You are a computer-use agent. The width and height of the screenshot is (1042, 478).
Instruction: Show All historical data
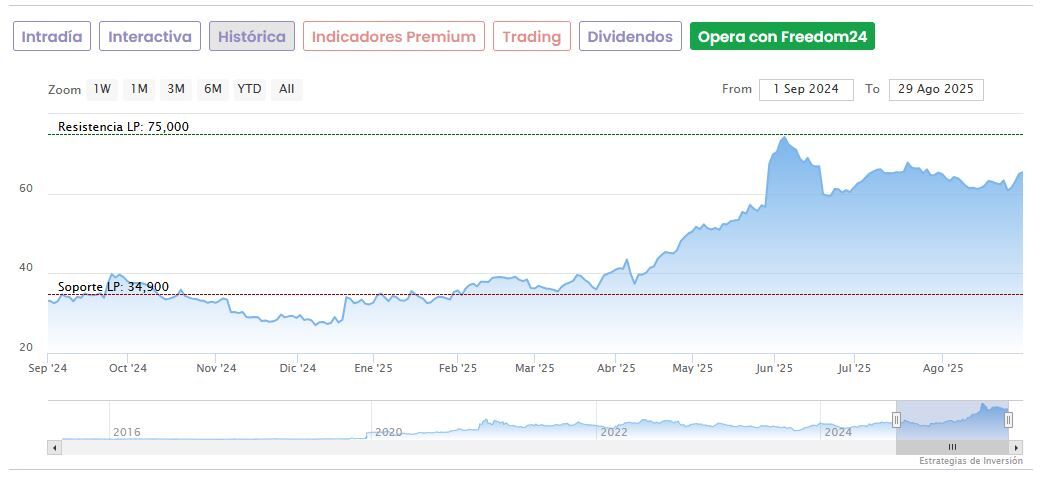pyautogui.click(x=287, y=89)
